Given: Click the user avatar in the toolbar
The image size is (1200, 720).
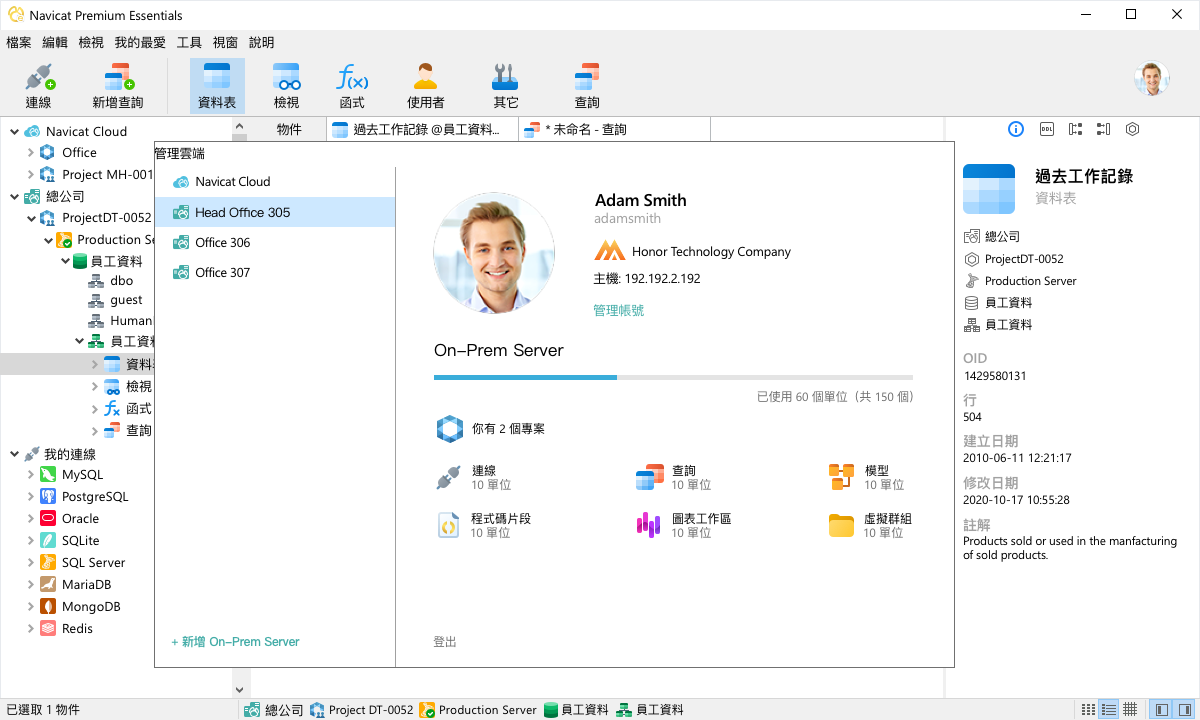Looking at the screenshot, I should pos(1152,79).
